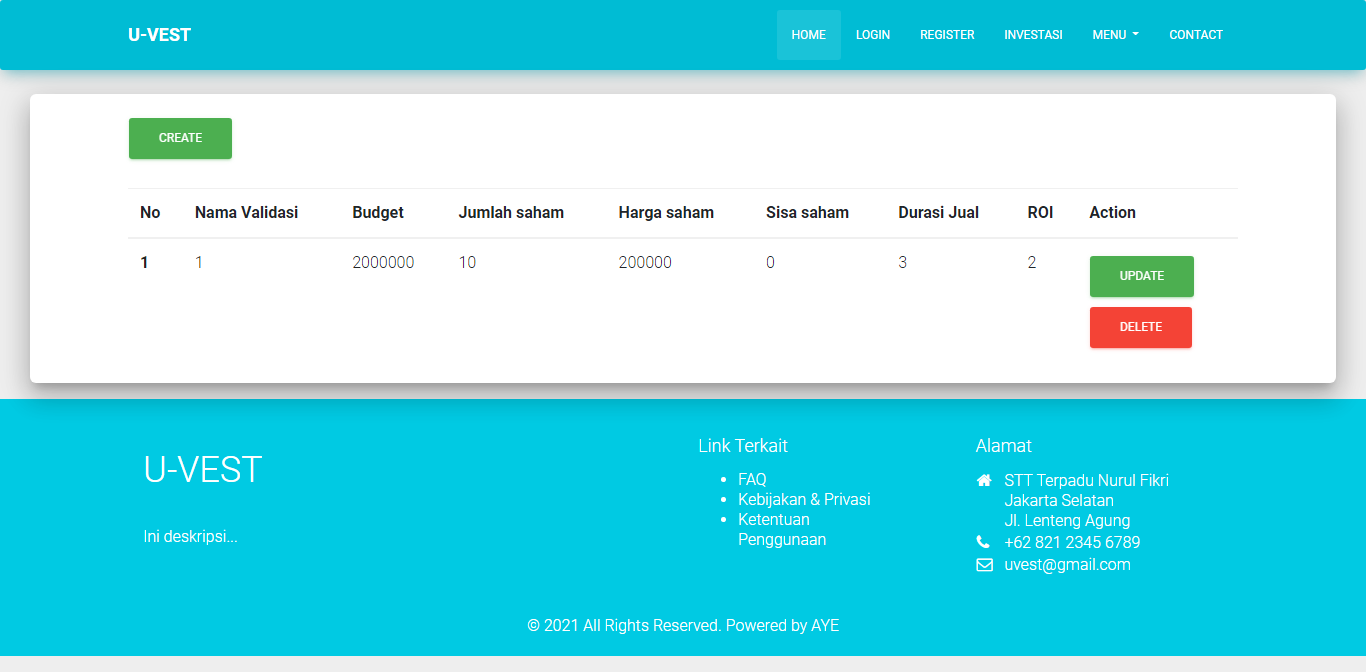Click UPDATE for row 1

(1141, 276)
